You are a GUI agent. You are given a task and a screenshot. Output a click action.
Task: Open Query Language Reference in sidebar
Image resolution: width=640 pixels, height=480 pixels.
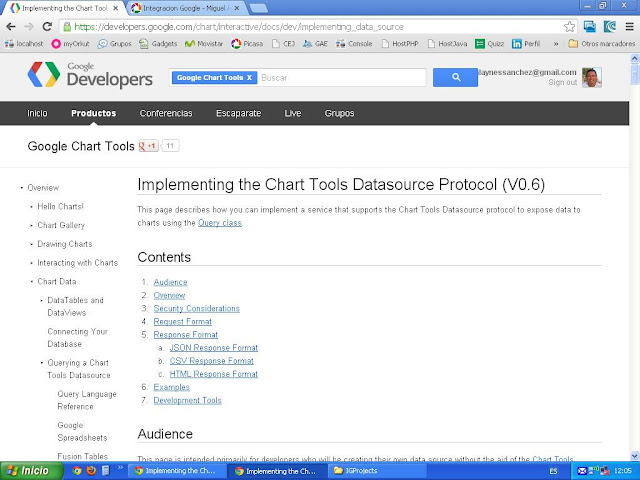pos(87,400)
